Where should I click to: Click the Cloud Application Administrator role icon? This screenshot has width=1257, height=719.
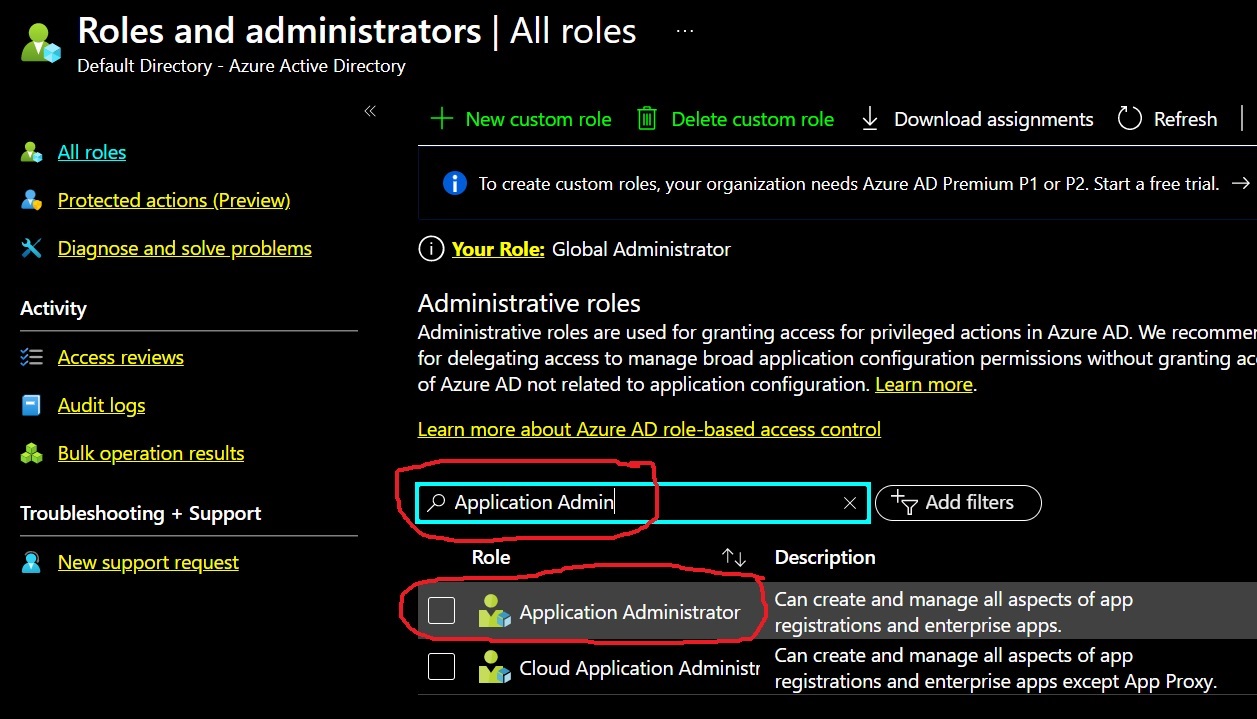click(494, 667)
